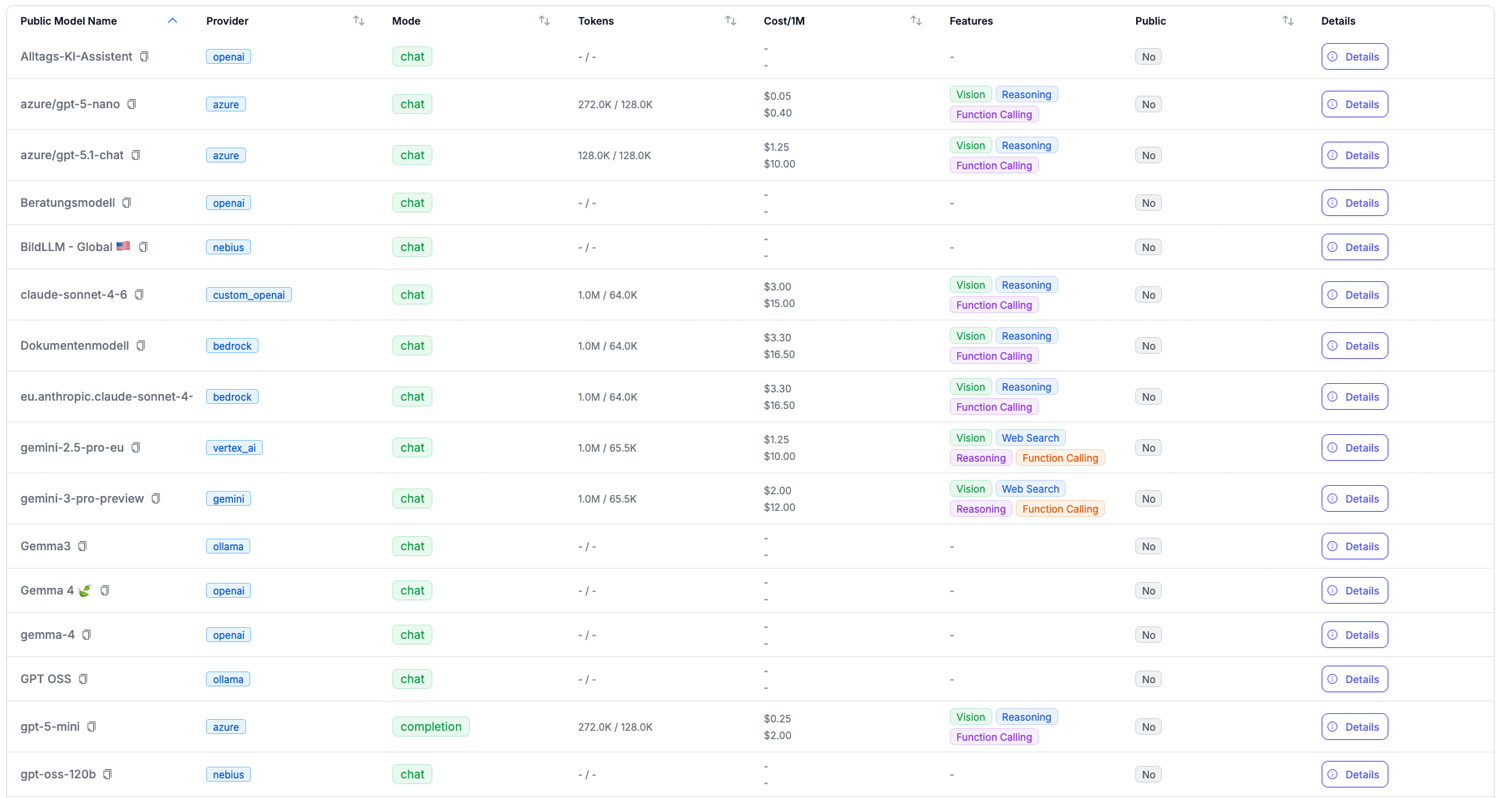
Task: Sort by Provider column arrows
Action: click(x=359, y=21)
